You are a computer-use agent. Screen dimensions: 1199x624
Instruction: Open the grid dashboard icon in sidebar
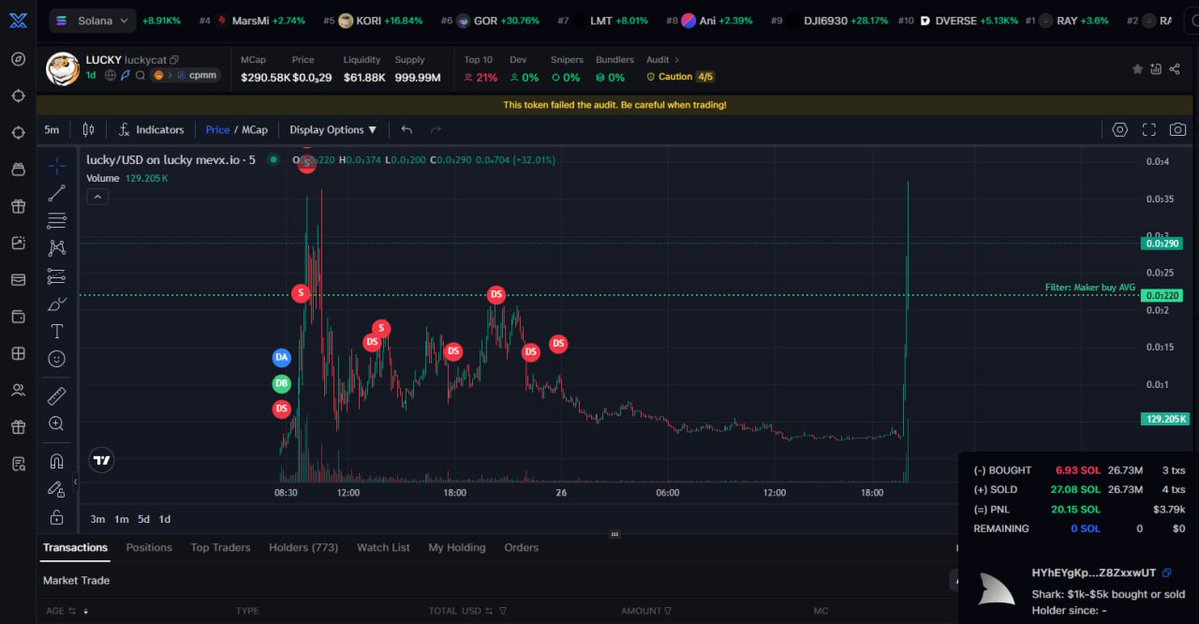pyautogui.click(x=18, y=353)
